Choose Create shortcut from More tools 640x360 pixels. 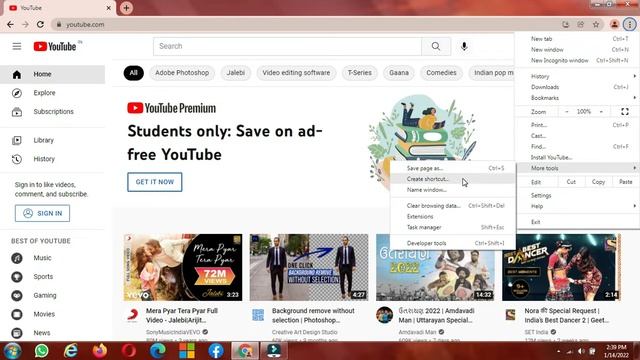[x=452, y=179]
